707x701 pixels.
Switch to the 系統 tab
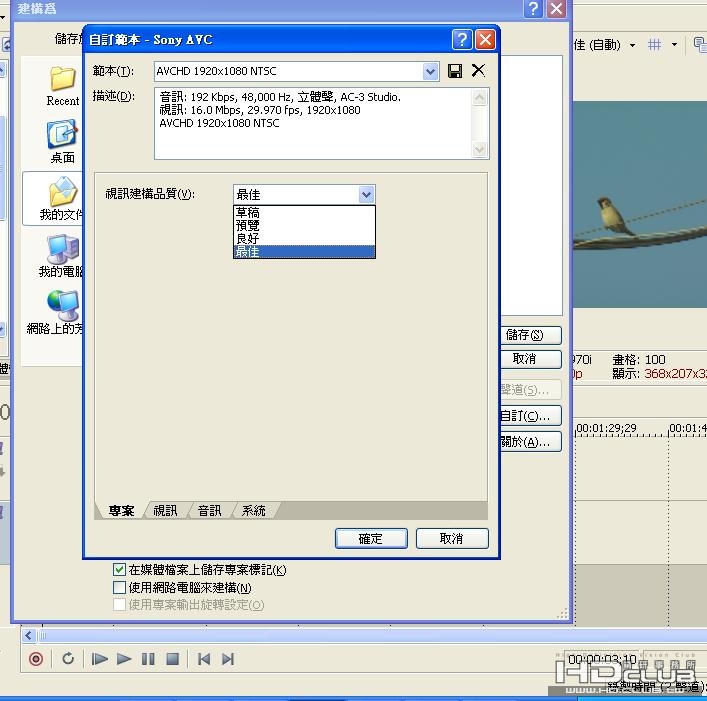click(253, 510)
